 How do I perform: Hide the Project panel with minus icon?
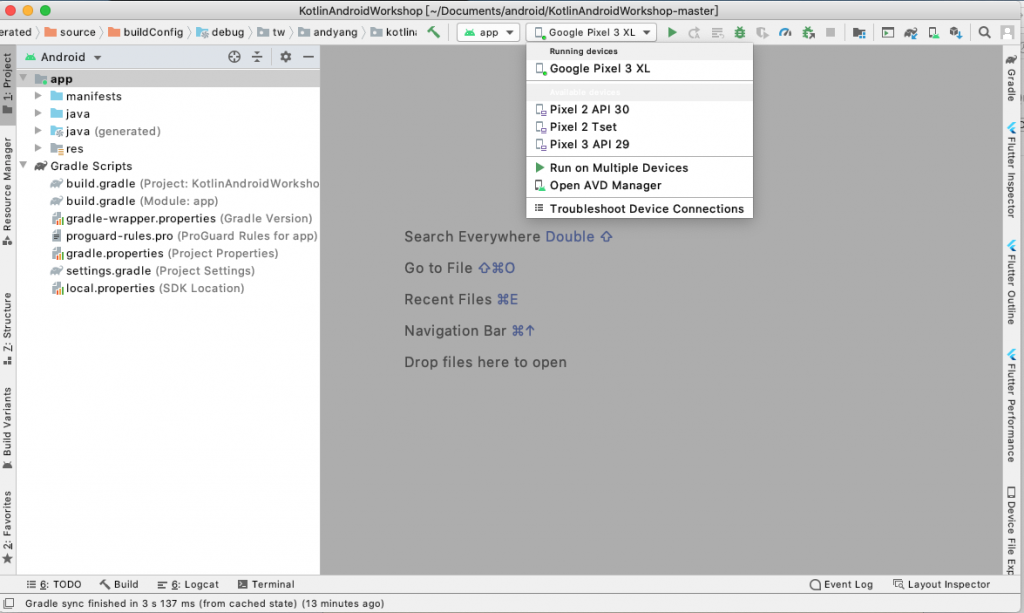[x=308, y=57]
